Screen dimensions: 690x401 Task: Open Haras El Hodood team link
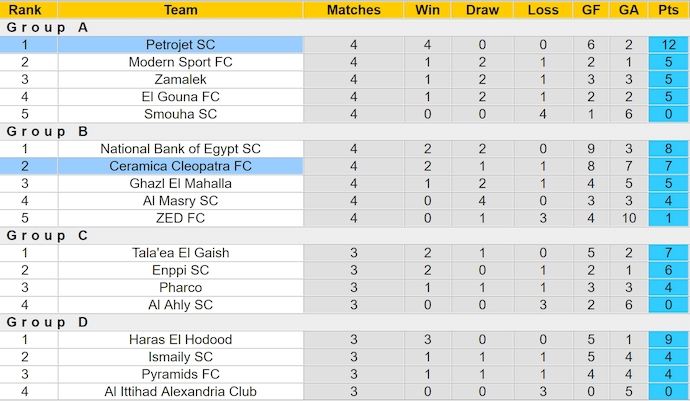coord(180,339)
